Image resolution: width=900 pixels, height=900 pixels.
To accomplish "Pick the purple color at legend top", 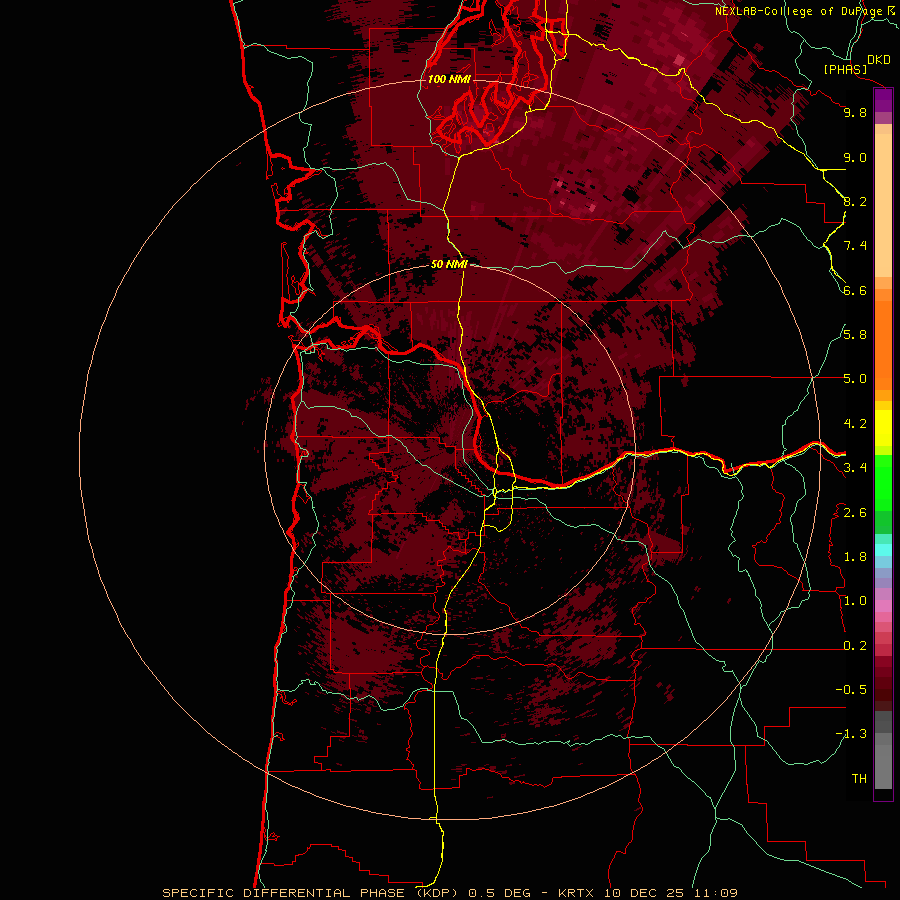I will coord(883,100).
